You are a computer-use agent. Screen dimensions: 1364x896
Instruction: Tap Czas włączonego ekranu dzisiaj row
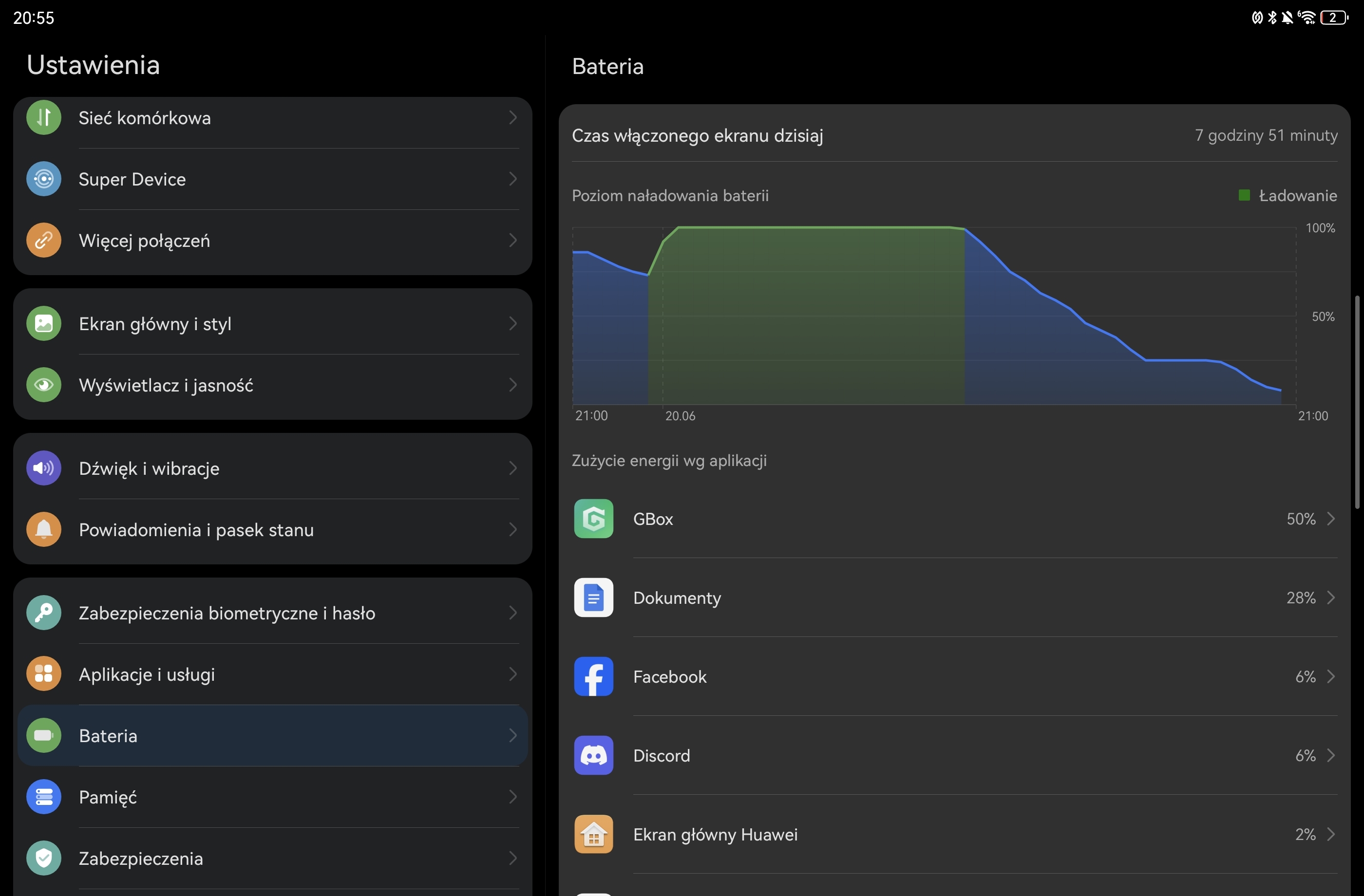[x=954, y=135]
